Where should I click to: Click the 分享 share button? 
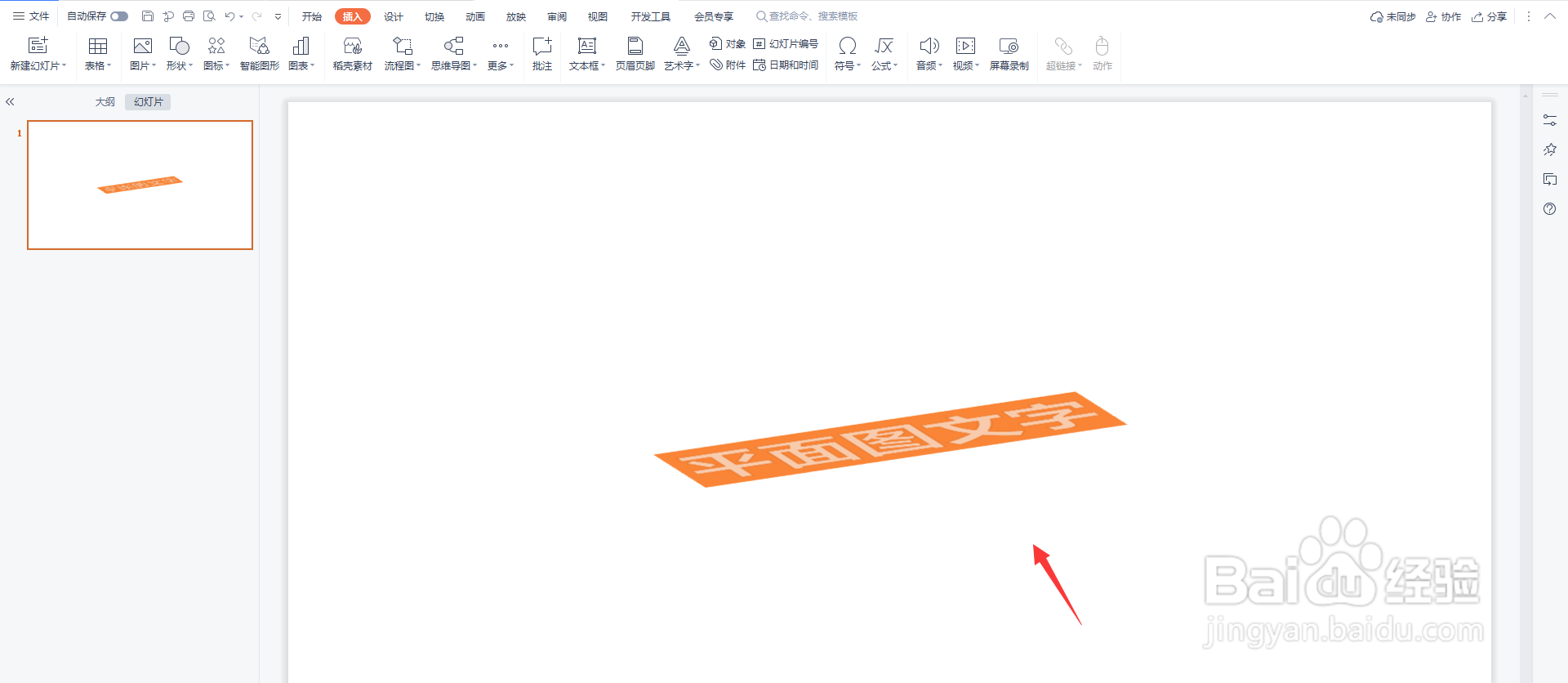click(1490, 16)
